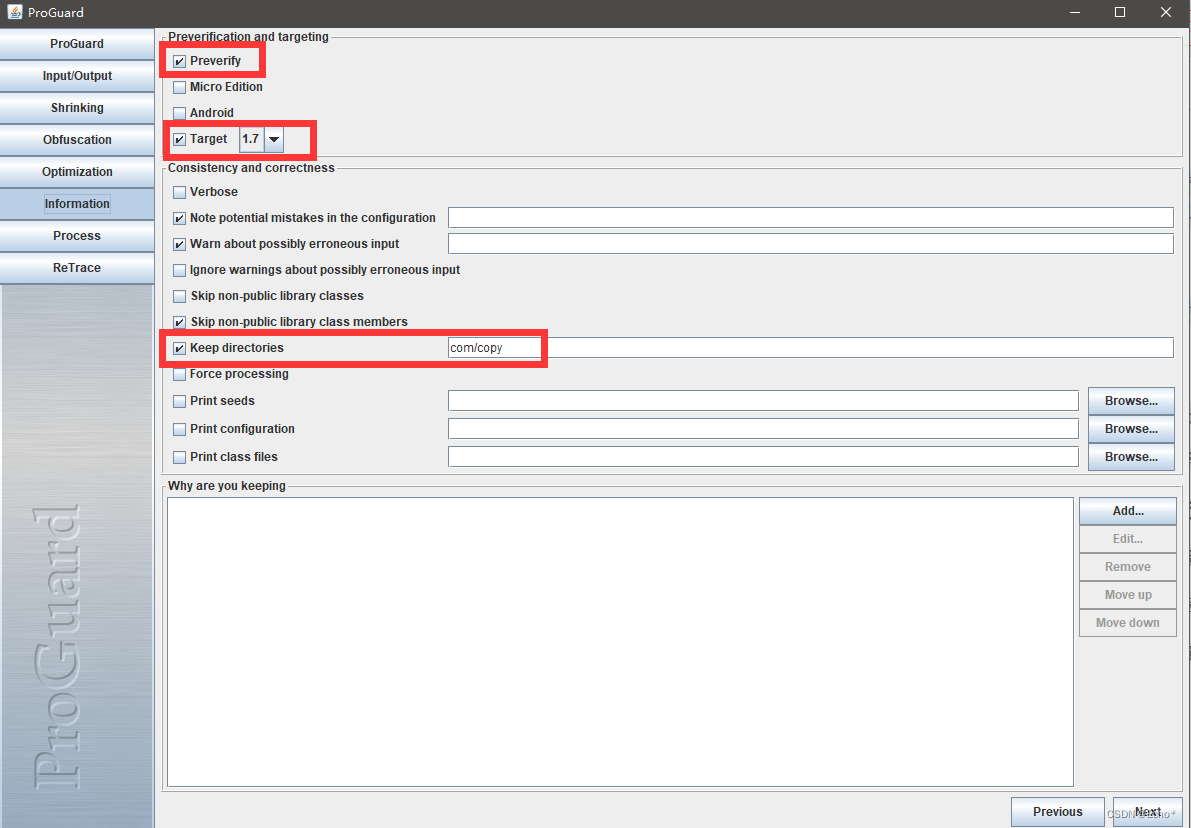
Task: Check Ignore warnings about possibly erroneous input
Action: tap(179, 270)
